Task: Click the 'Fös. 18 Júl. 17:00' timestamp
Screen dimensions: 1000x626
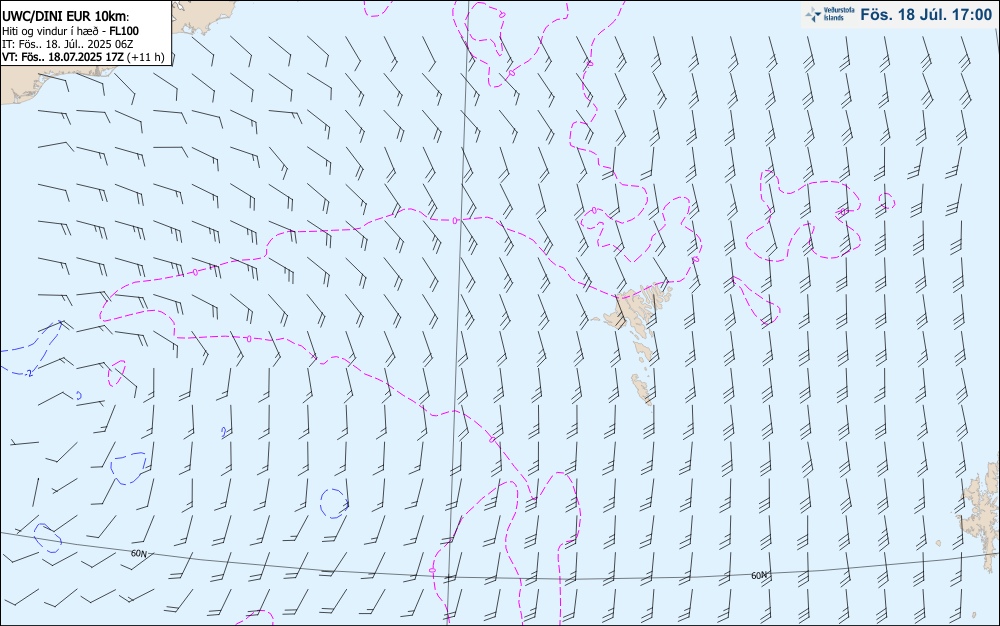Action: click(926, 15)
